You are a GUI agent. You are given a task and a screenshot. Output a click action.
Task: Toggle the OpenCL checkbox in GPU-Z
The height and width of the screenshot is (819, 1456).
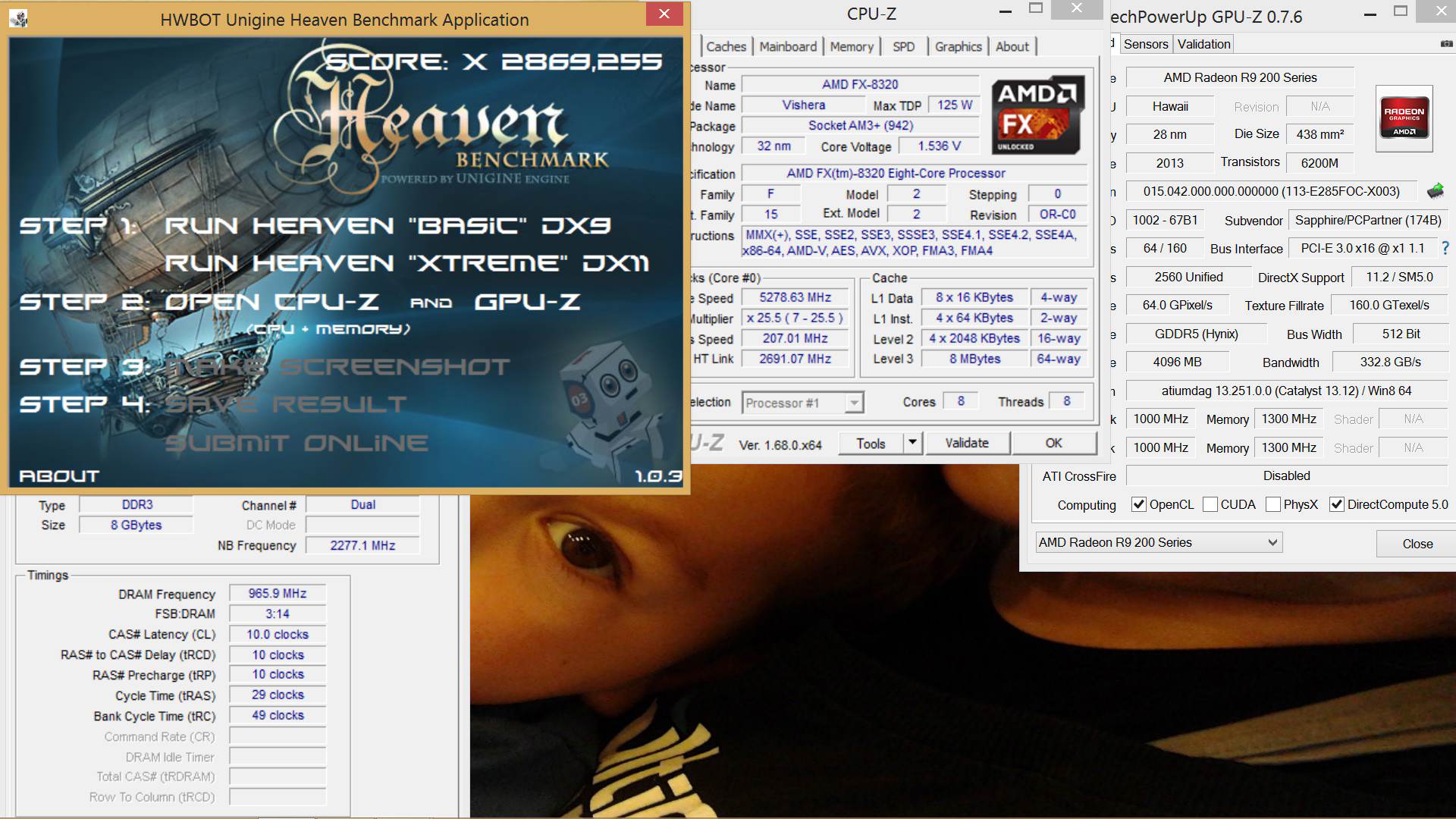point(1138,504)
